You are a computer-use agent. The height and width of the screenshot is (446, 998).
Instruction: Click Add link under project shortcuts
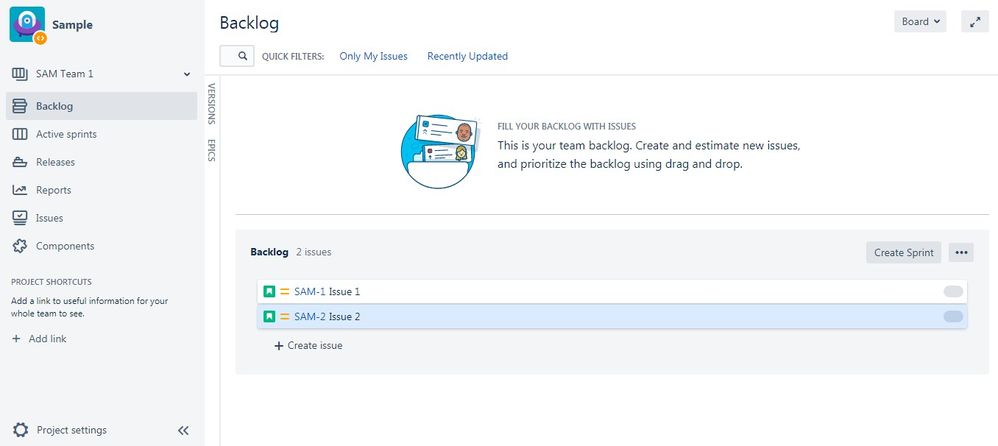pos(47,339)
